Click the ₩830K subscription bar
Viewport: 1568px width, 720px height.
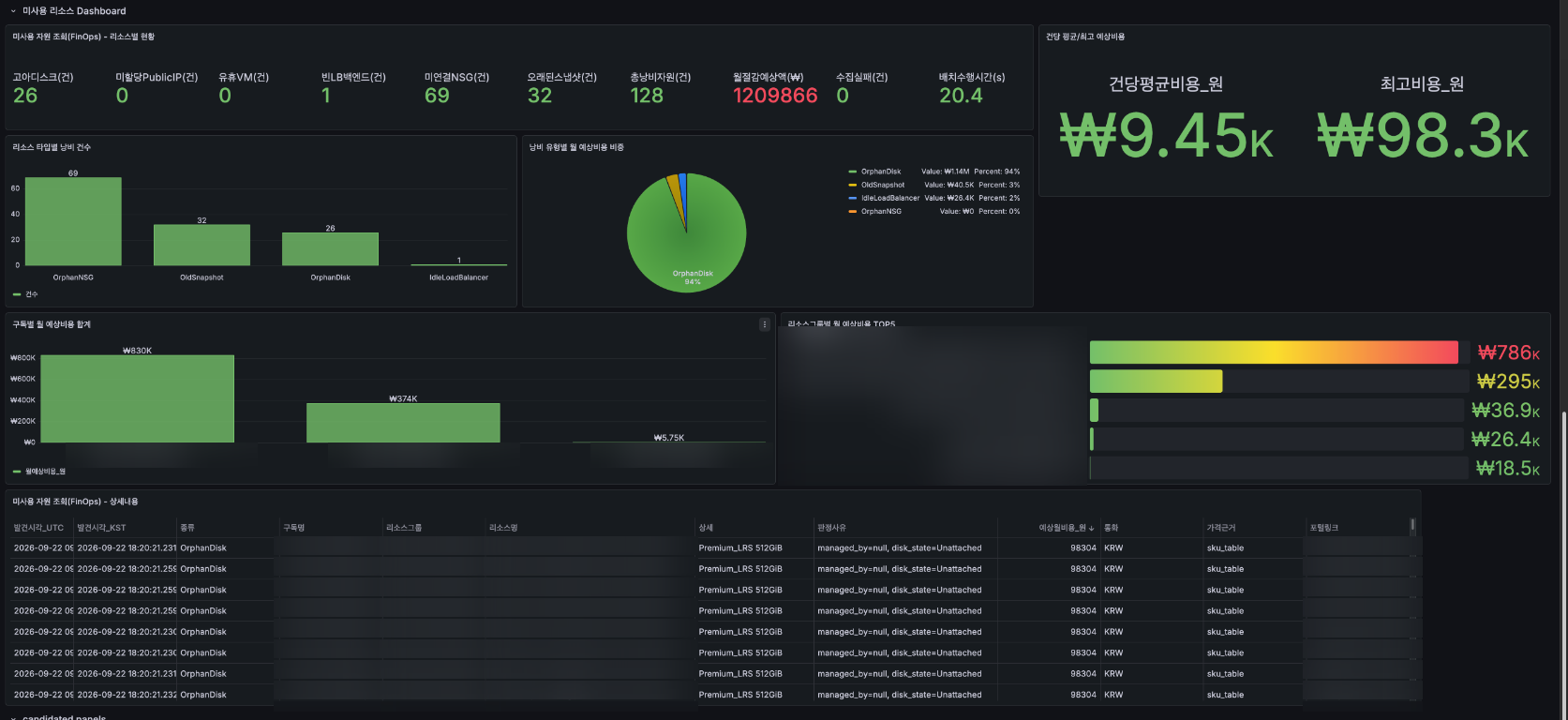[x=137, y=398]
